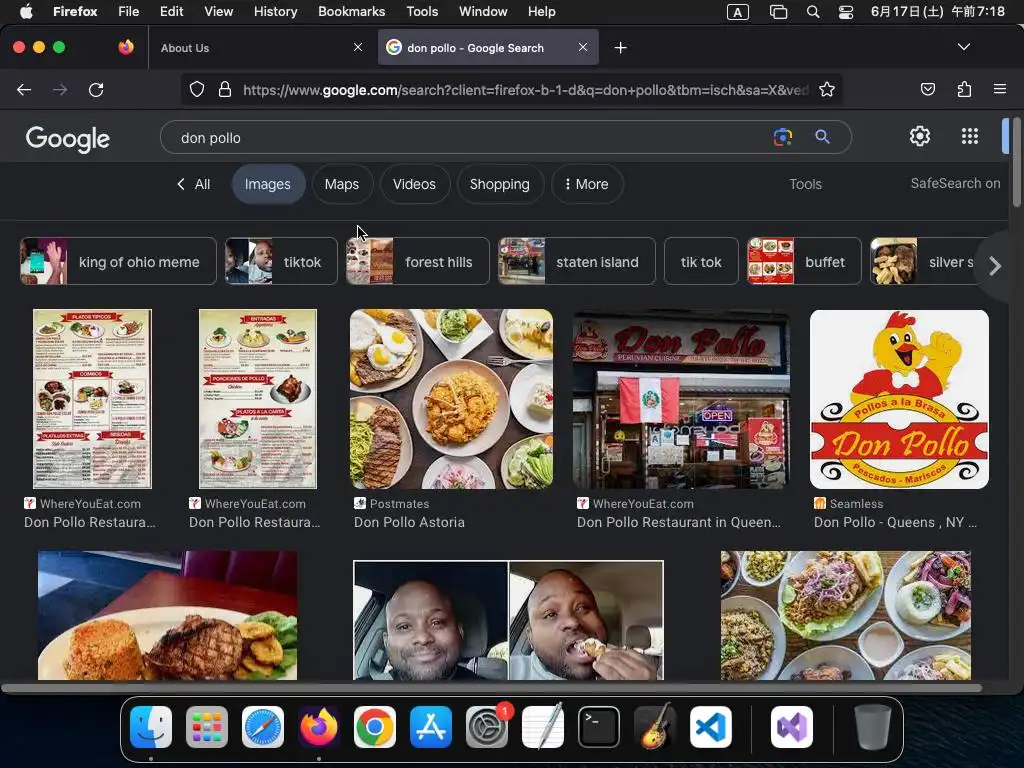Viewport: 1024px width, 768px height.
Task: Open Visual Studio purple icon in the Dock
Action: point(792,727)
